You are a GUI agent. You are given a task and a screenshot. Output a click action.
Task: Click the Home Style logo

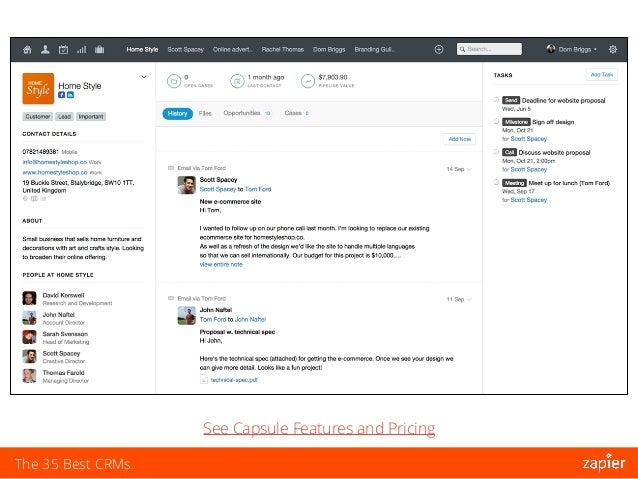(x=38, y=89)
